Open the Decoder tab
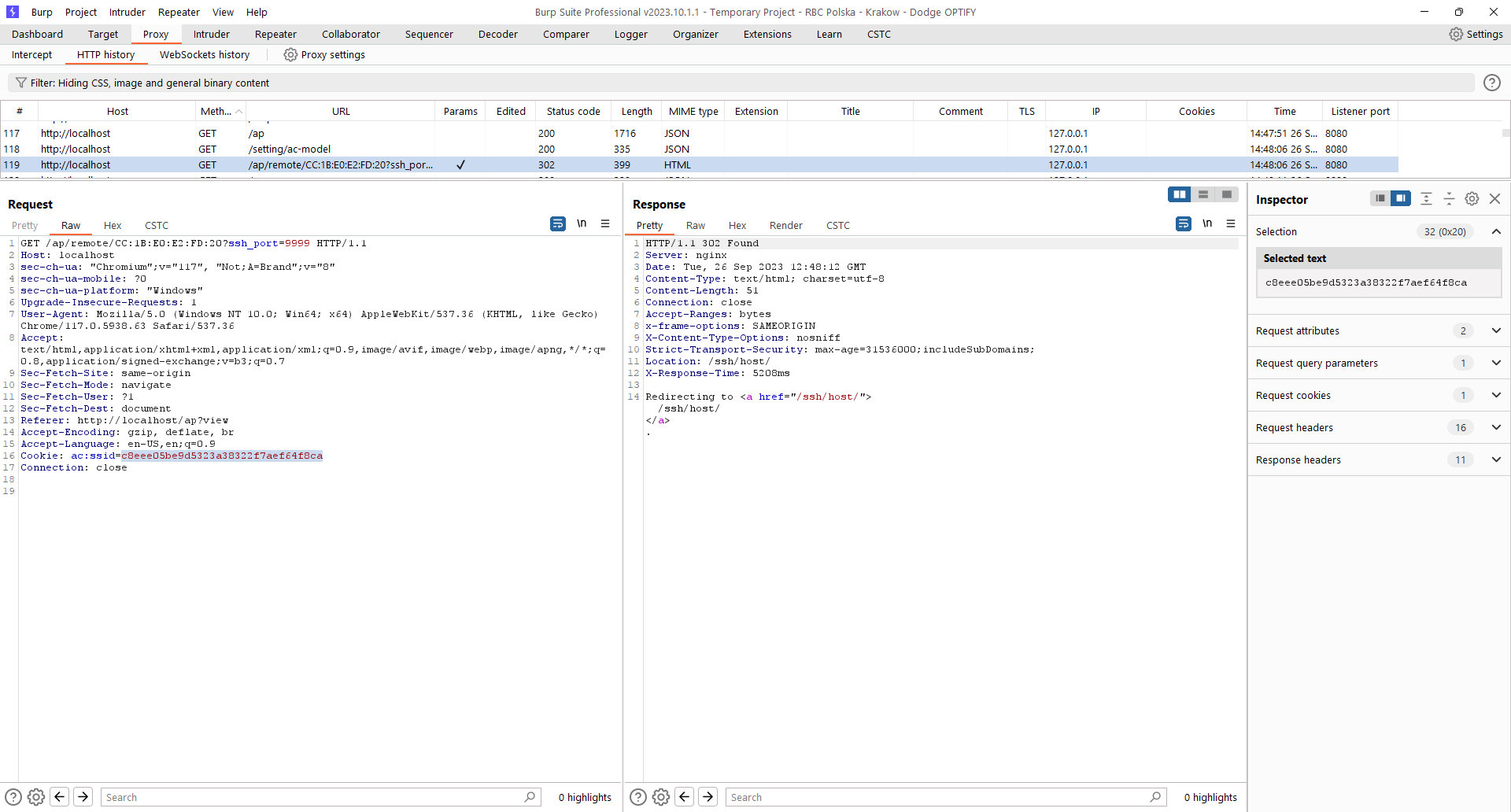Viewport: 1511px width, 812px height. point(498,34)
